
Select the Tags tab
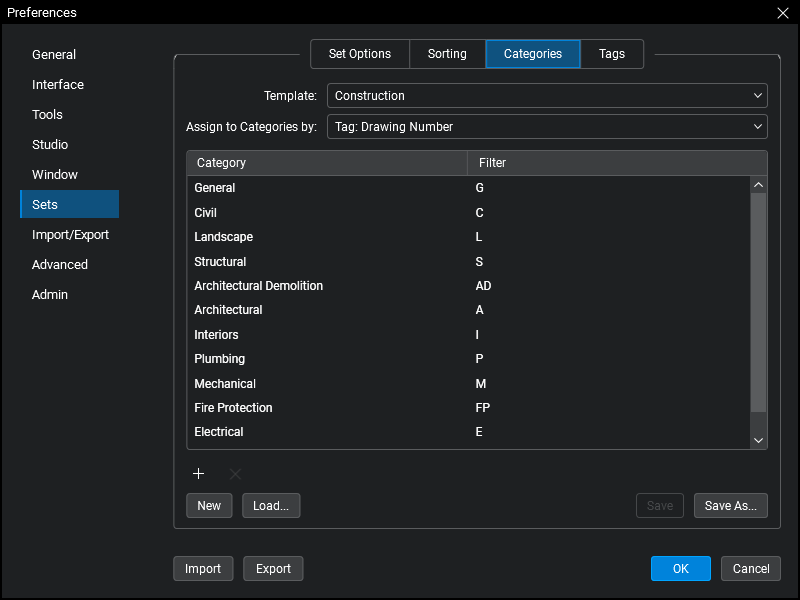(612, 54)
